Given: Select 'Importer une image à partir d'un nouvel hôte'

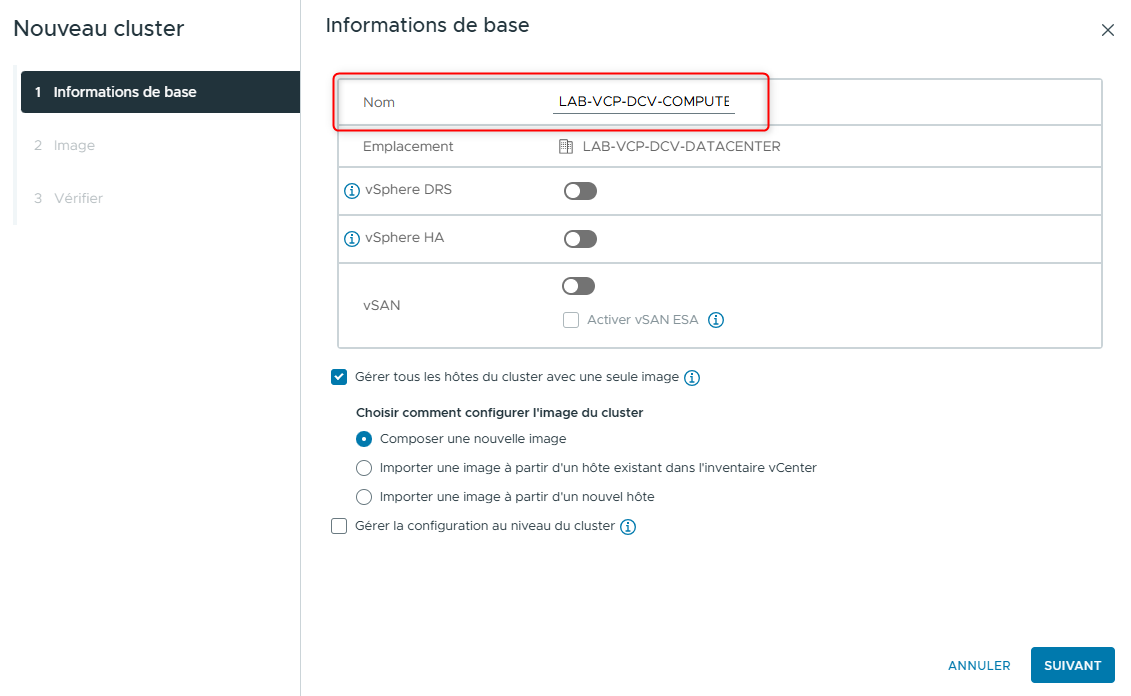Looking at the screenshot, I should coord(363,496).
